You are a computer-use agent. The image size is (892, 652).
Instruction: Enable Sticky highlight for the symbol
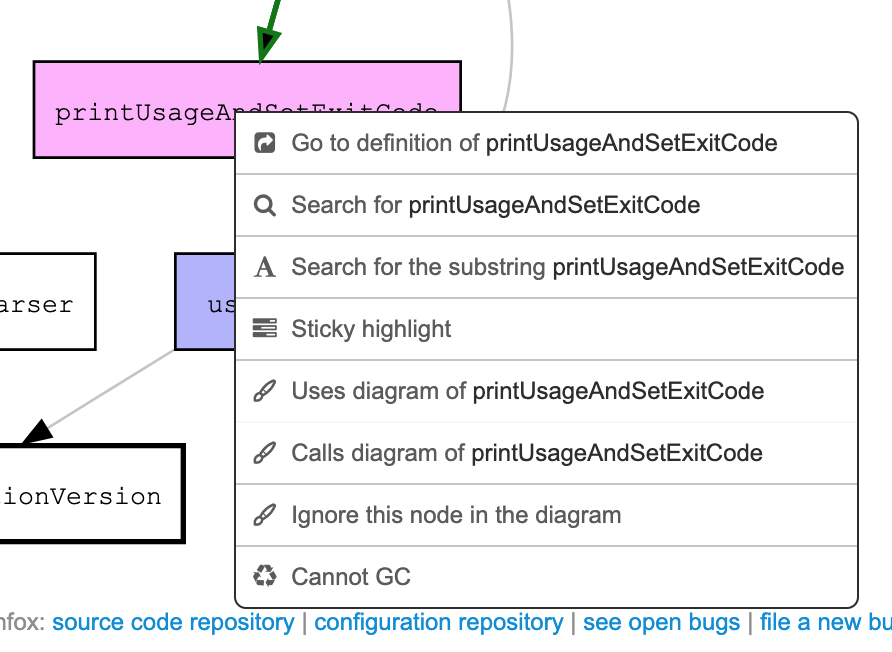point(371,328)
